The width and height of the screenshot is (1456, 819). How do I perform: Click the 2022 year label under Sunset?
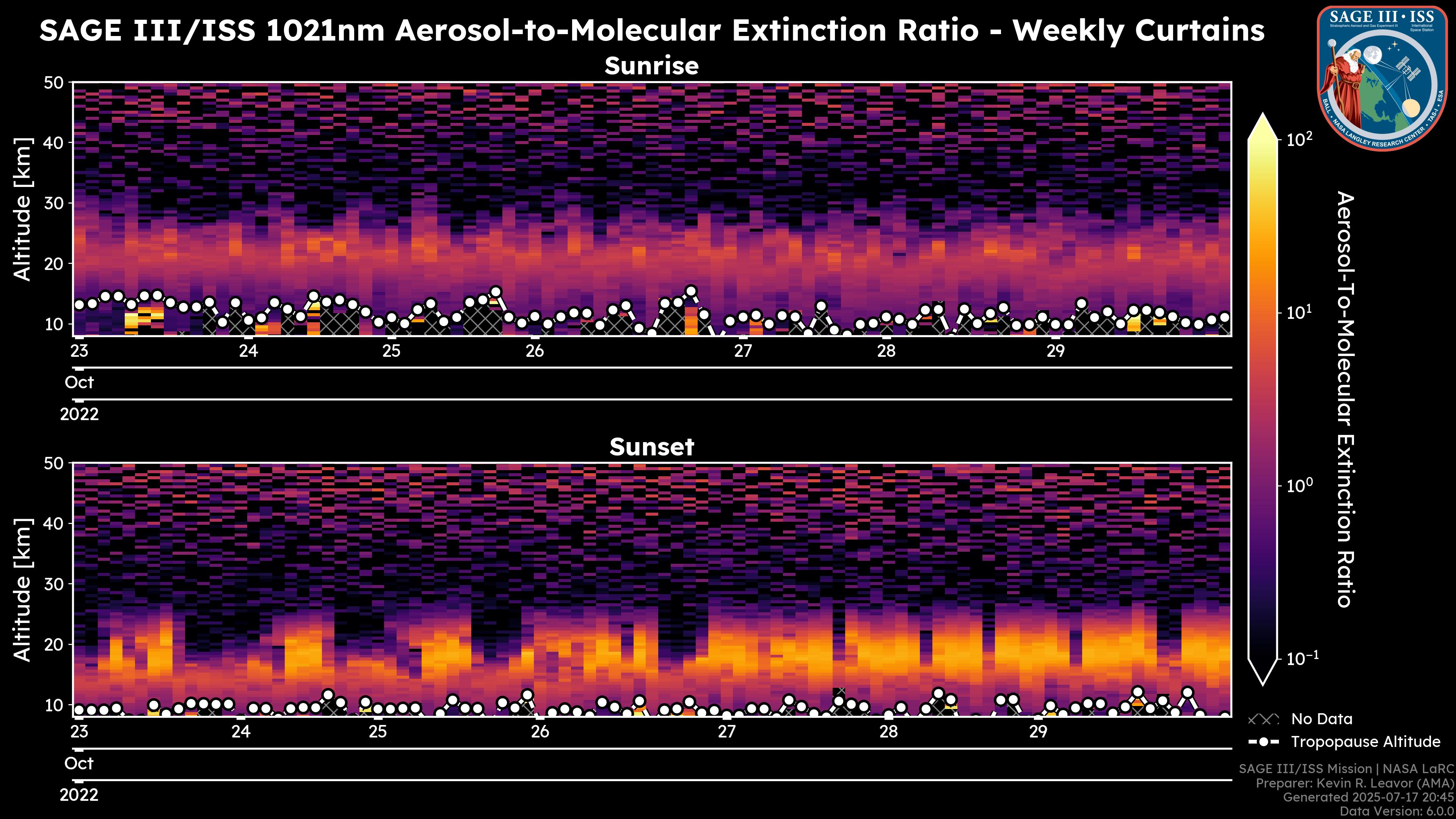[79, 795]
